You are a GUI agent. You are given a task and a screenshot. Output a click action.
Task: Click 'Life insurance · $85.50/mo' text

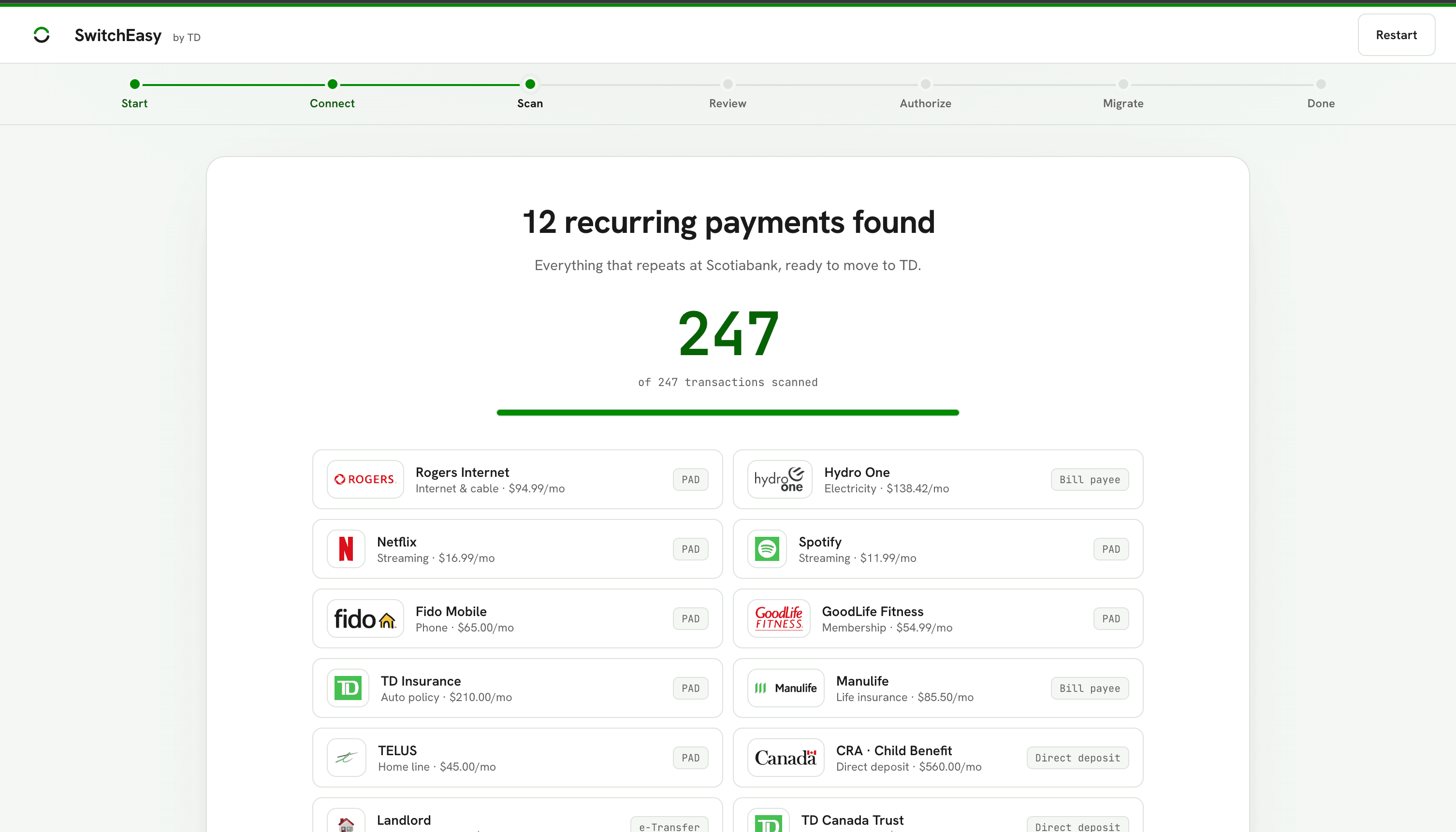coord(904,698)
